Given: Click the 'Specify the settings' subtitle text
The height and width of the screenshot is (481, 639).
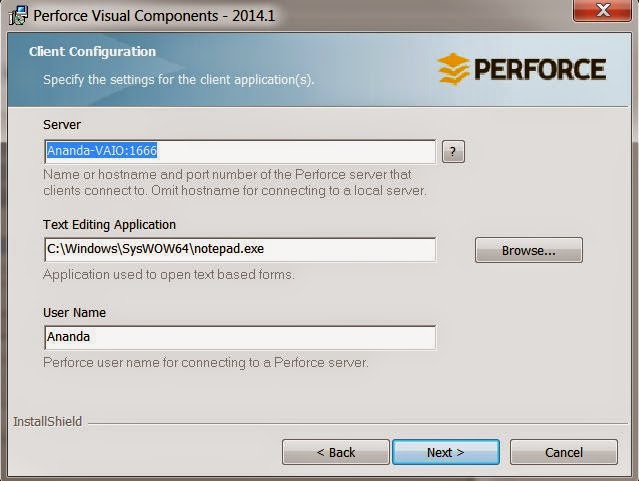Looking at the screenshot, I should (x=178, y=78).
